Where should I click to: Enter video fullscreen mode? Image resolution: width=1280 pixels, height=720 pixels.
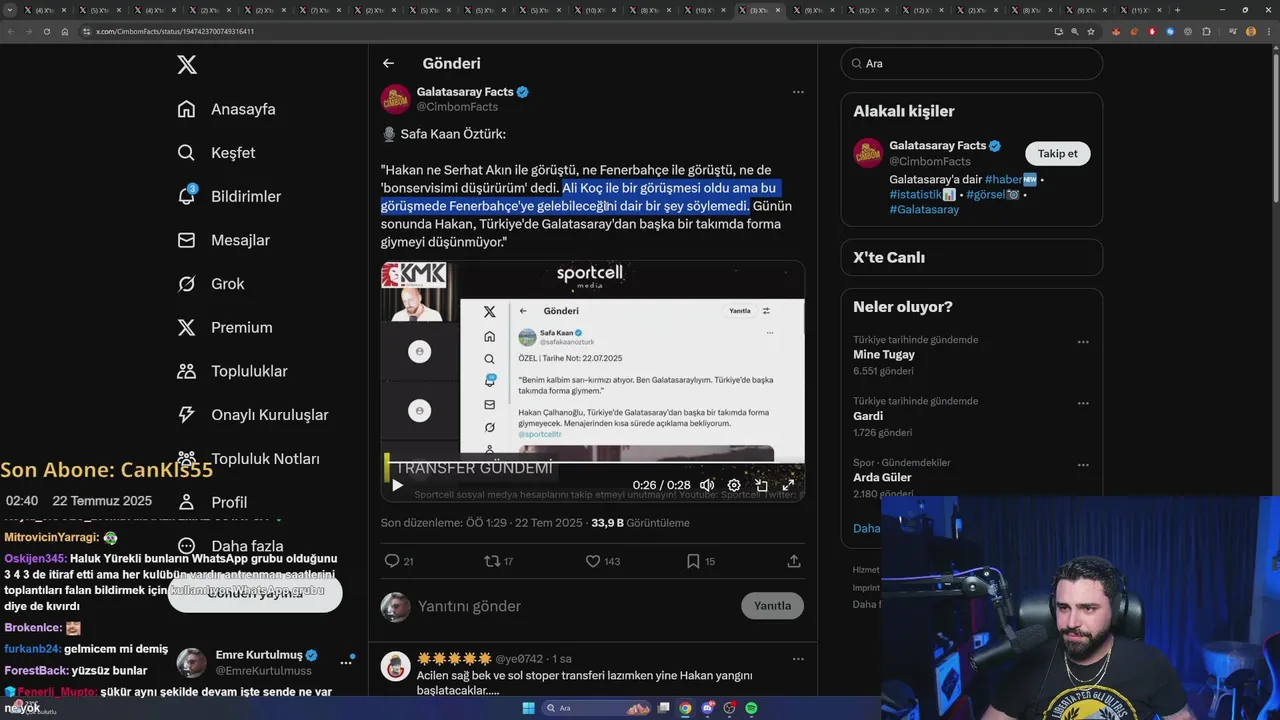tap(788, 485)
